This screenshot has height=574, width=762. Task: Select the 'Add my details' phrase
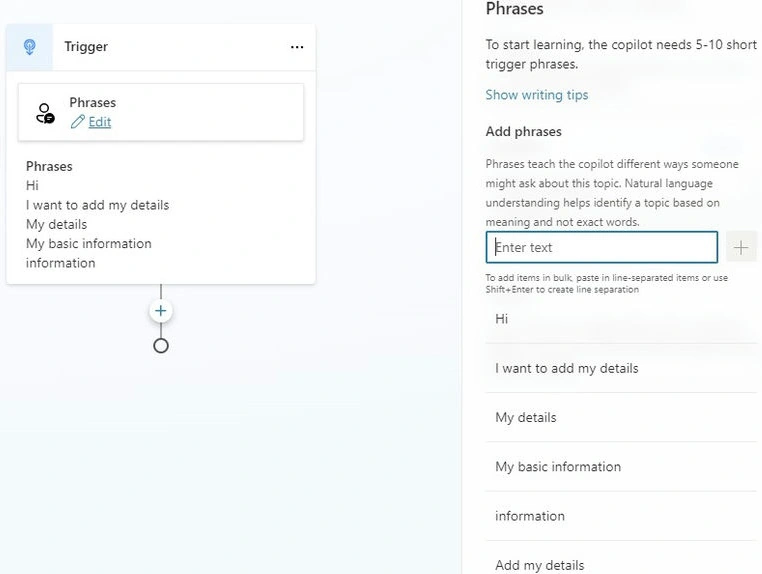(x=621, y=559)
